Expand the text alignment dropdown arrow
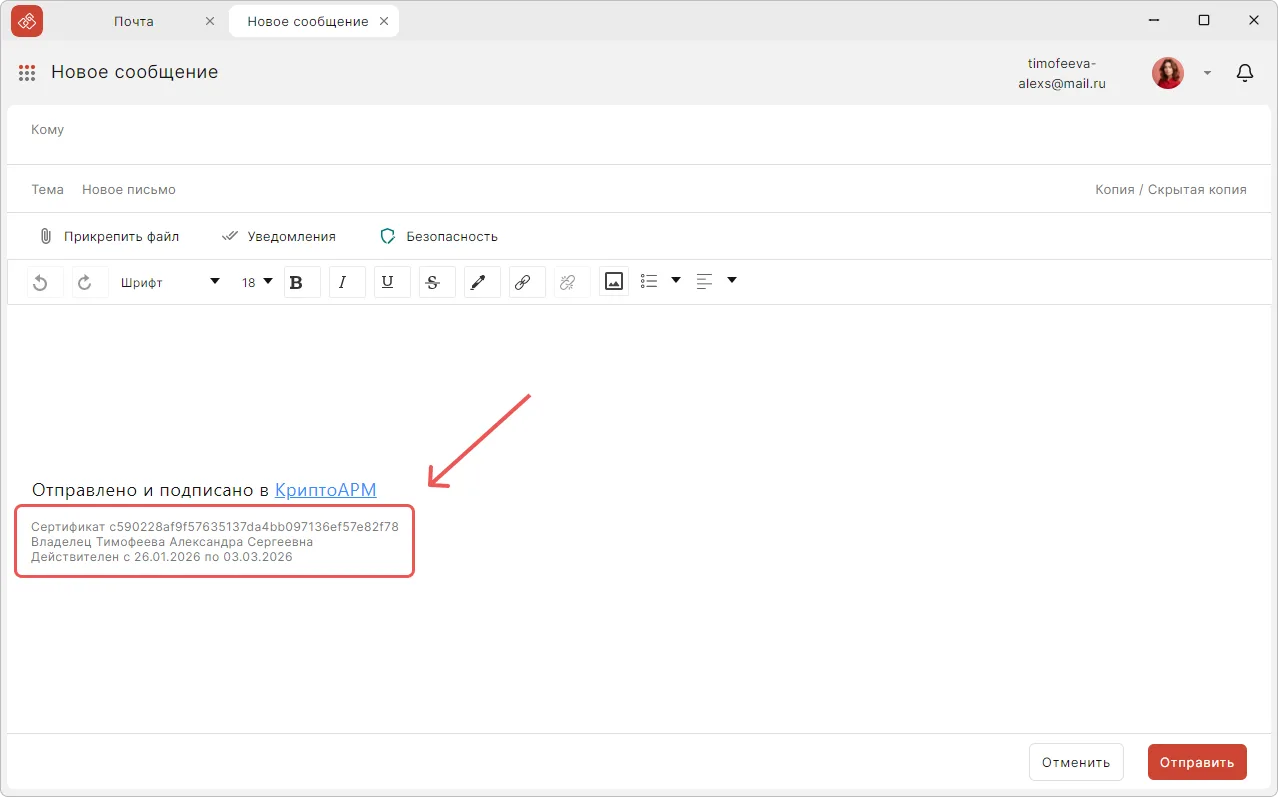 coord(732,281)
